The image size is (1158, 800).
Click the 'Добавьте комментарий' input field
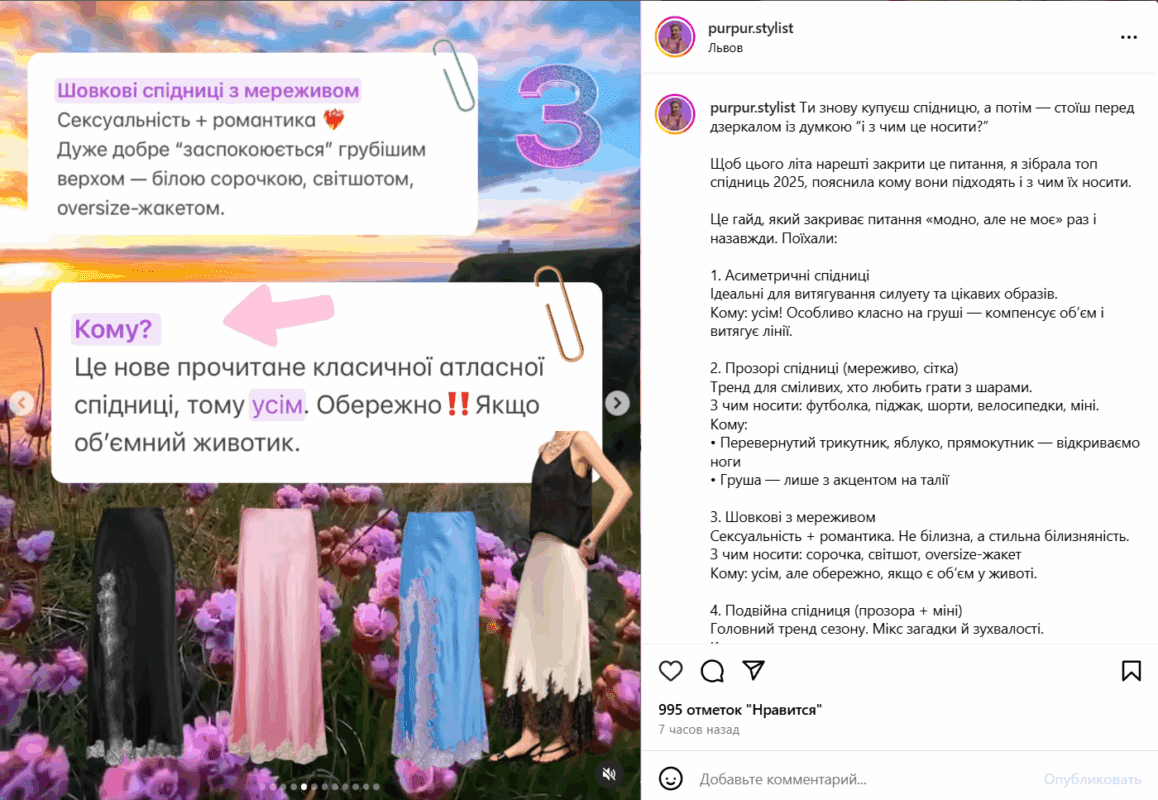(x=864, y=779)
